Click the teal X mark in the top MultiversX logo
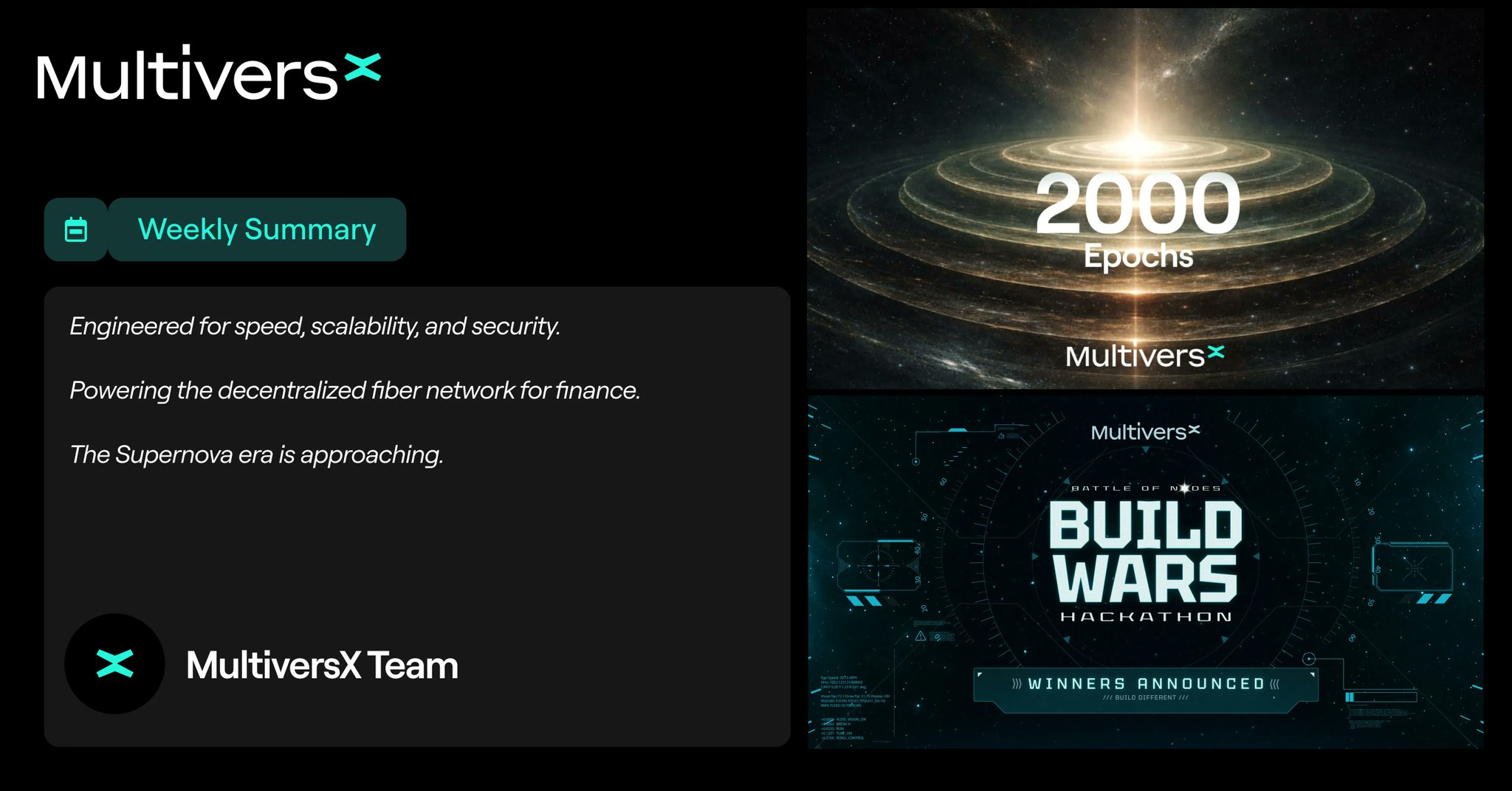 (363, 66)
